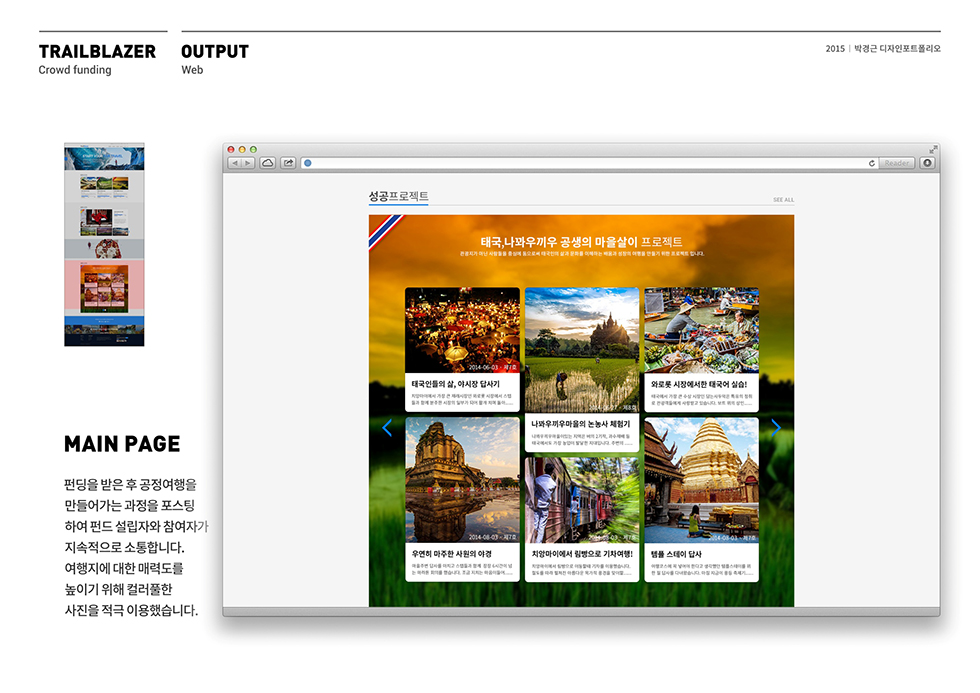Open the downloads icon right of Reader
980x693 pixels.
pos(927,163)
